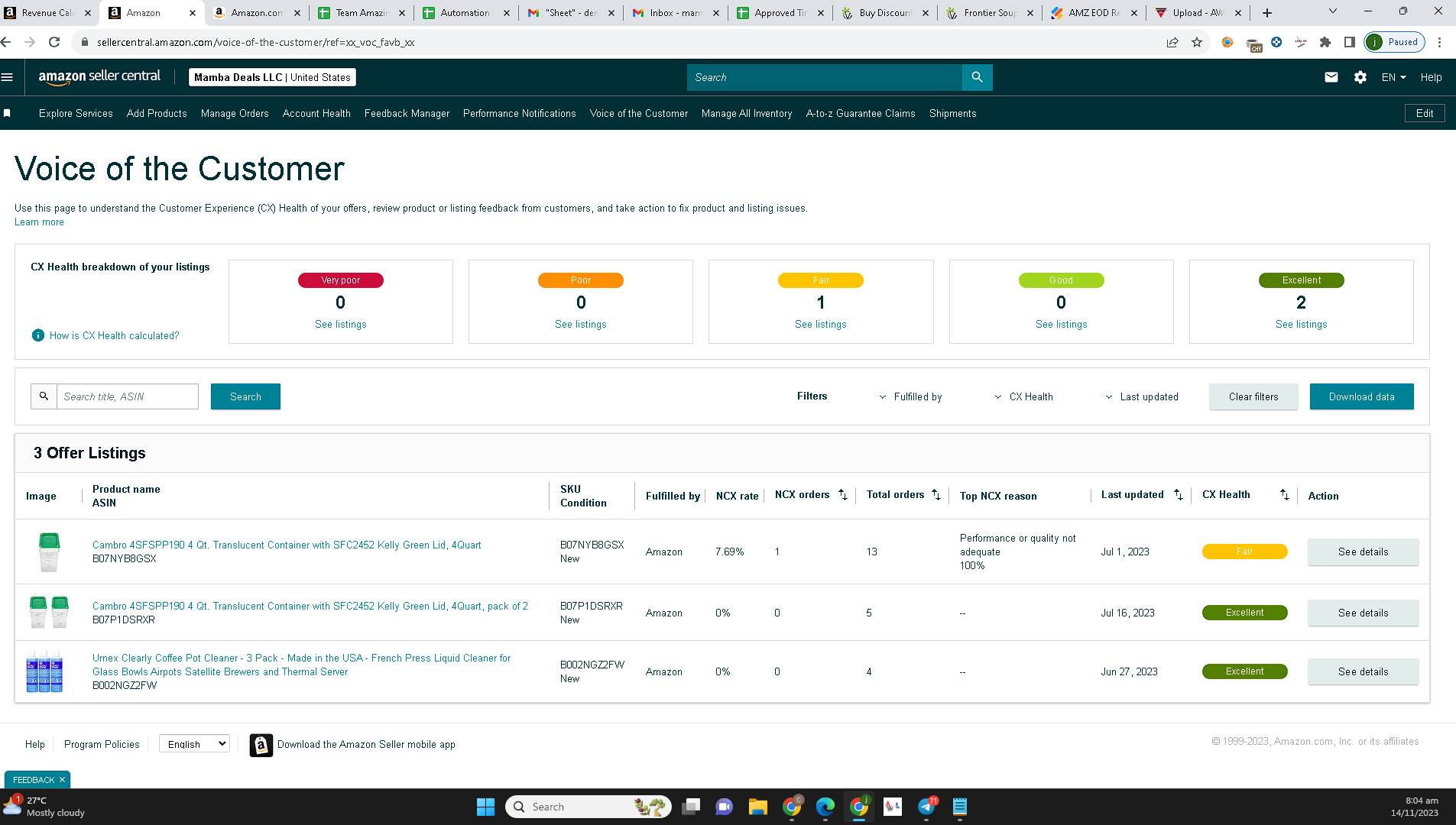Go to Manage All Inventory
1456x825 pixels.
click(x=747, y=113)
